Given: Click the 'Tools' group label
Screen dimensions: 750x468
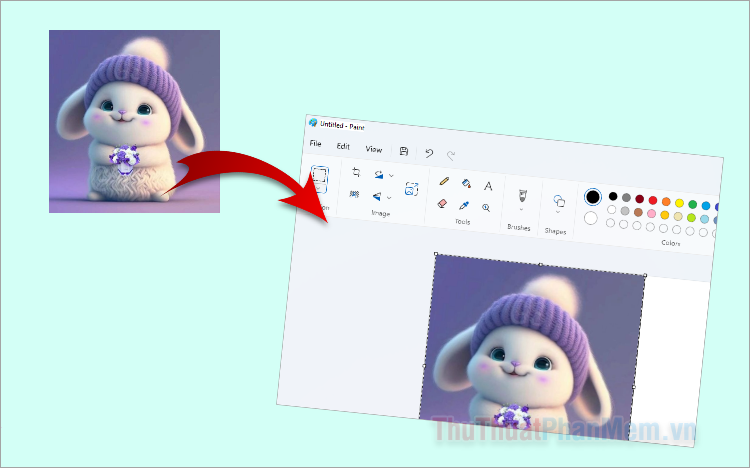Looking at the screenshot, I should coord(463,222).
